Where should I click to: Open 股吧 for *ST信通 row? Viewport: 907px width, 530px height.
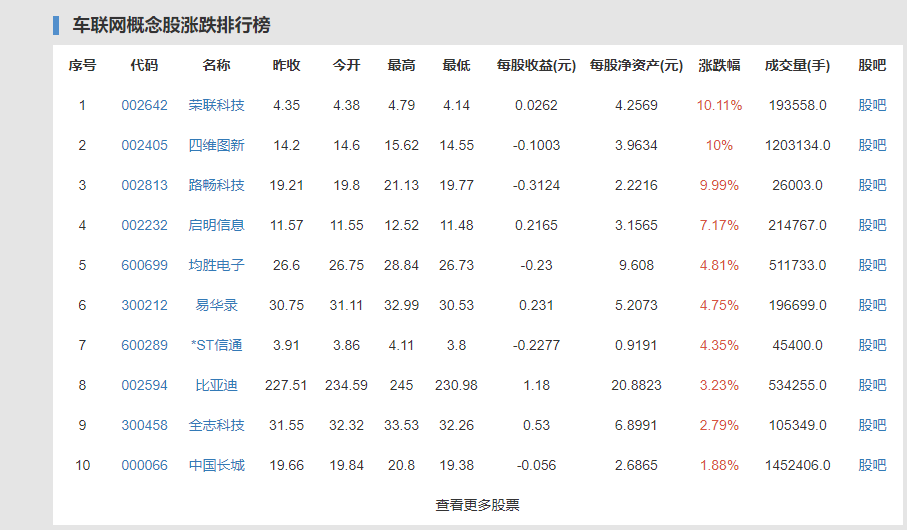(872, 345)
